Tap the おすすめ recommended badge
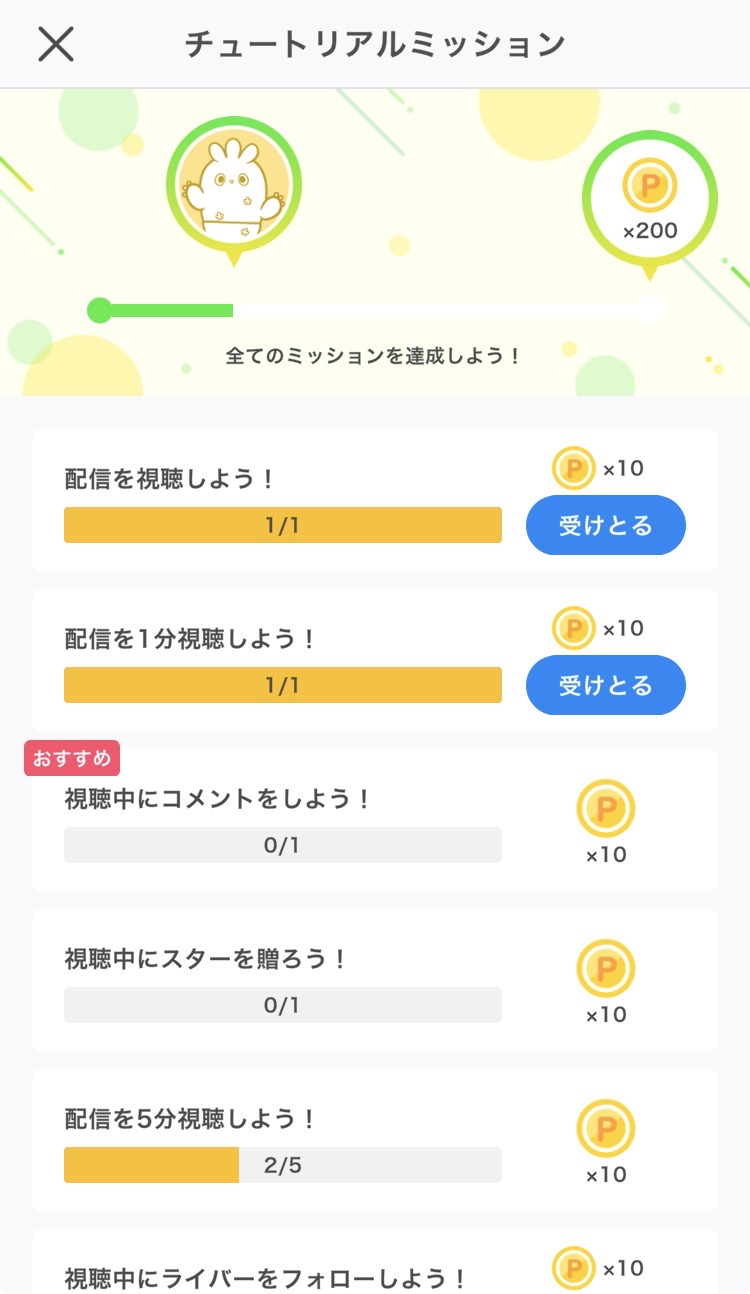Viewport: 750px width, 1294px height. pyautogui.click(x=72, y=759)
